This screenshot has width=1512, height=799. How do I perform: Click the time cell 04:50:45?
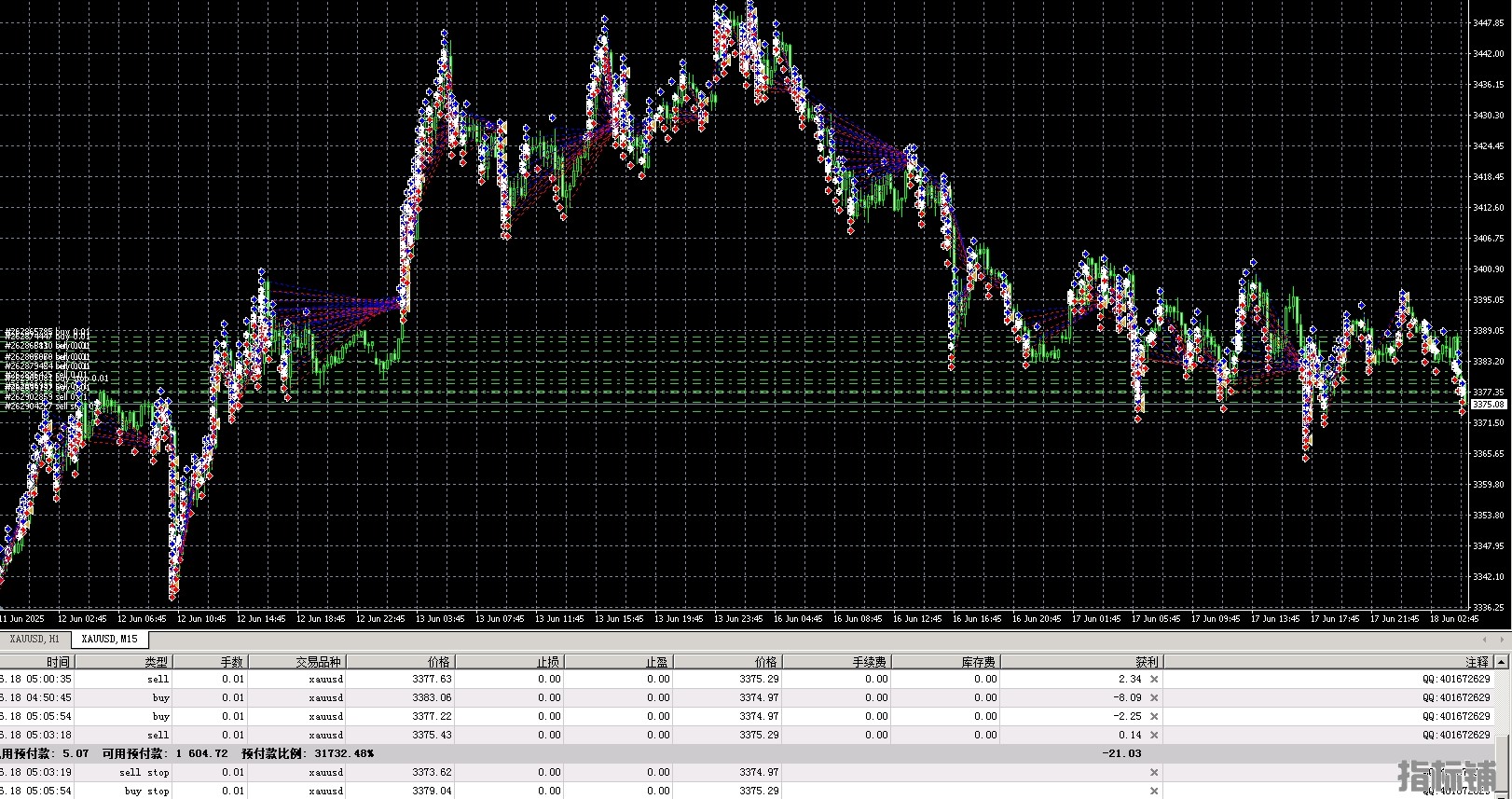[35, 697]
